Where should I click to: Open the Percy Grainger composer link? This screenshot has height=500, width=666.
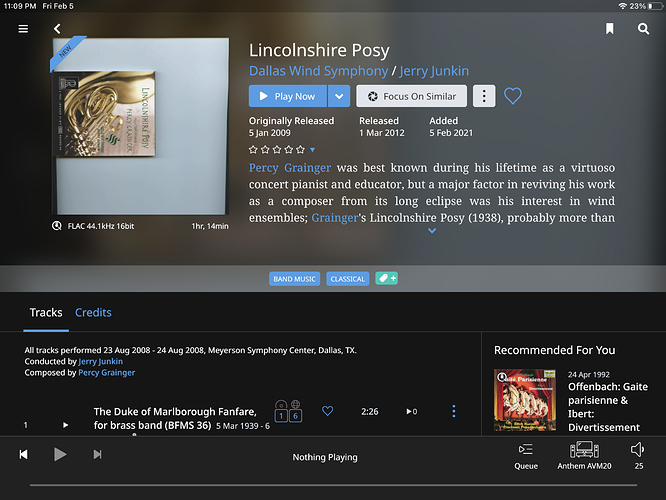click(x=107, y=373)
